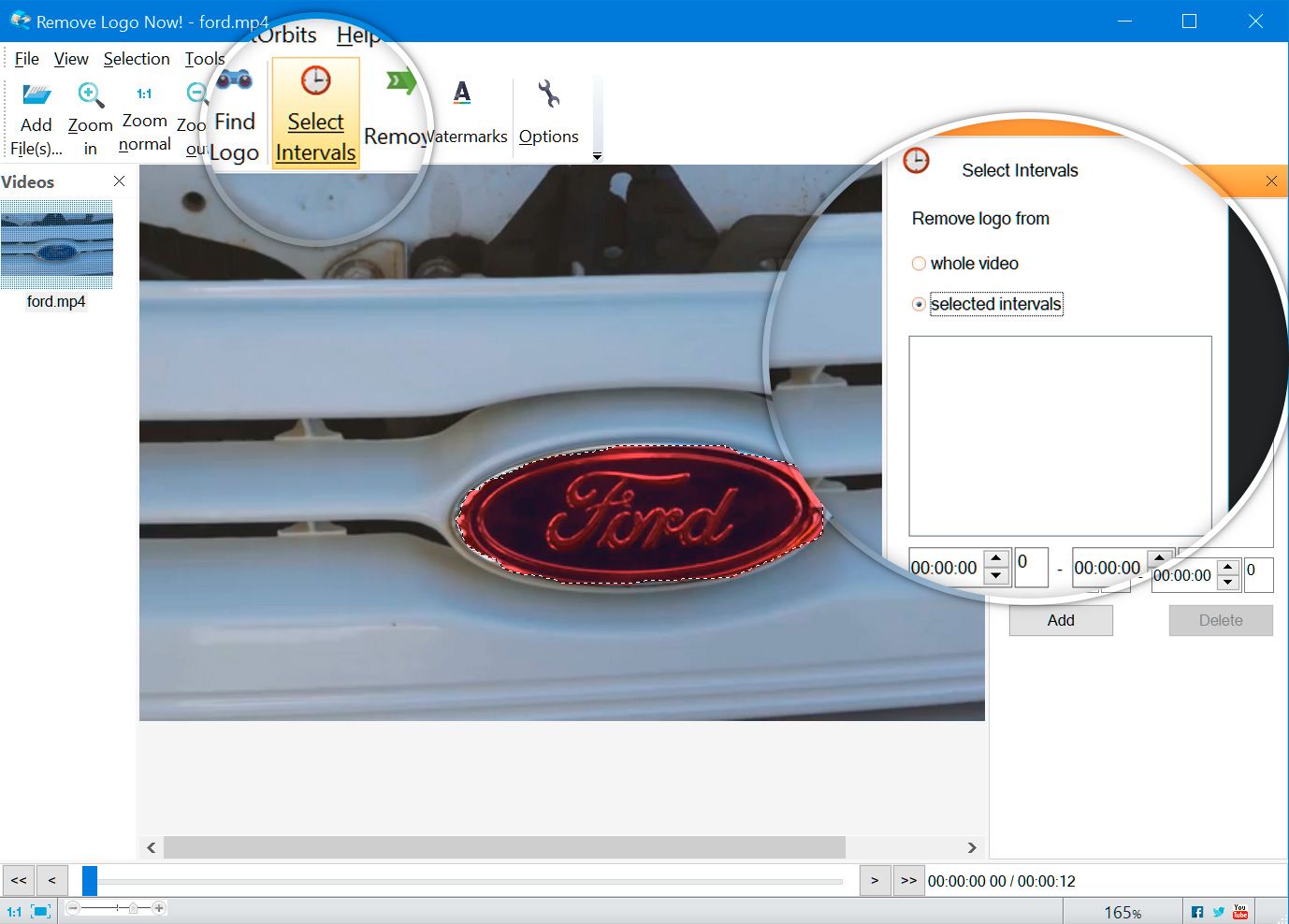The height and width of the screenshot is (924, 1289).
Task: Close the Select Intervals panel
Action: tap(1271, 181)
